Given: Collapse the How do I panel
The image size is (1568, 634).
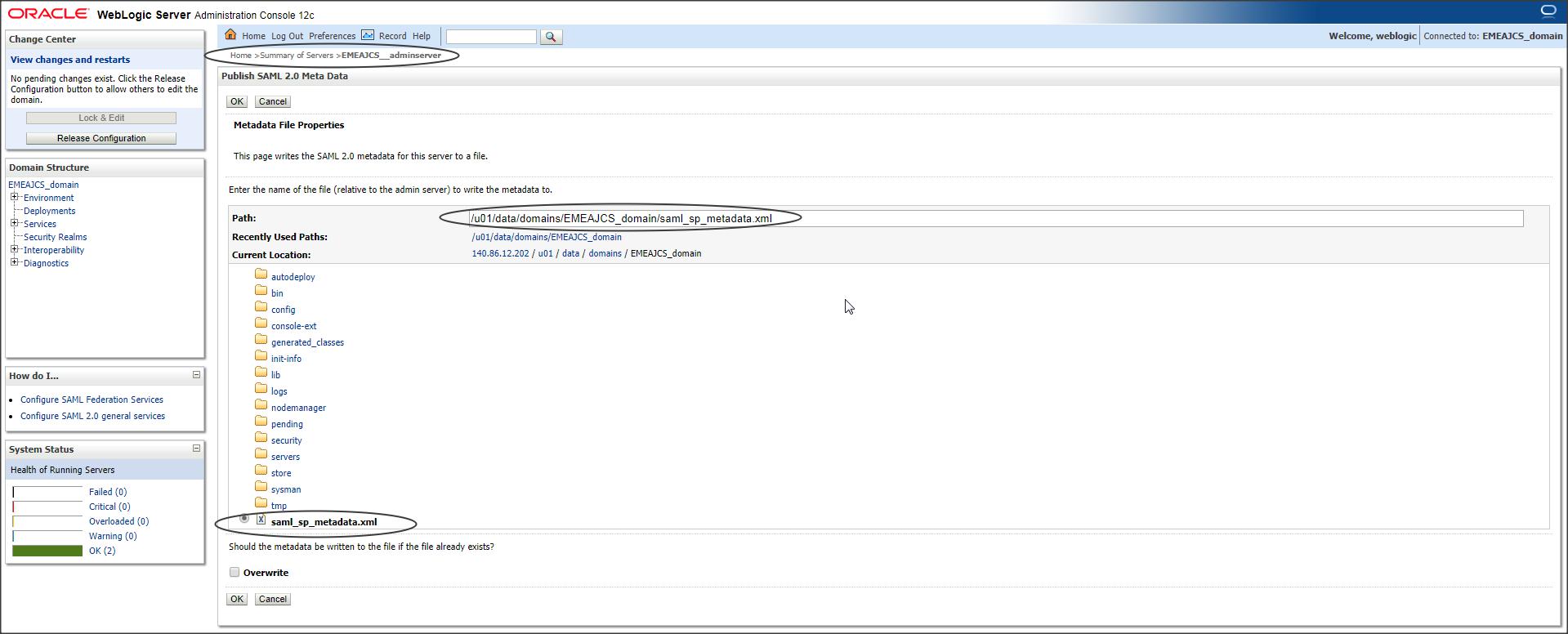Looking at the screenshot, I should coord(196,375).
